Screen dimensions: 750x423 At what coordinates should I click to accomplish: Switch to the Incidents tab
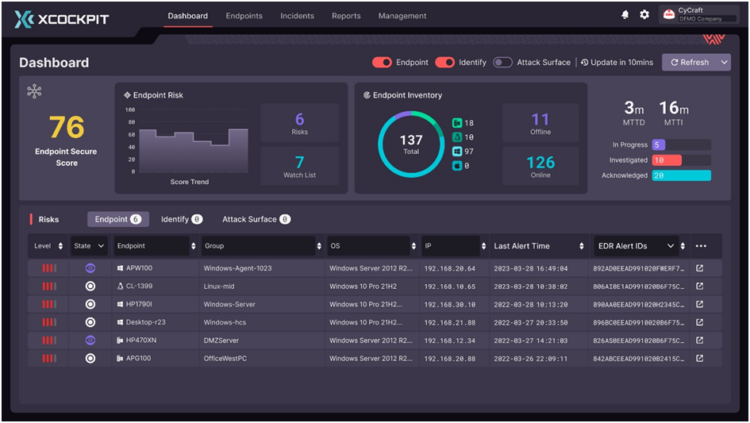click(x=297, y=16)
